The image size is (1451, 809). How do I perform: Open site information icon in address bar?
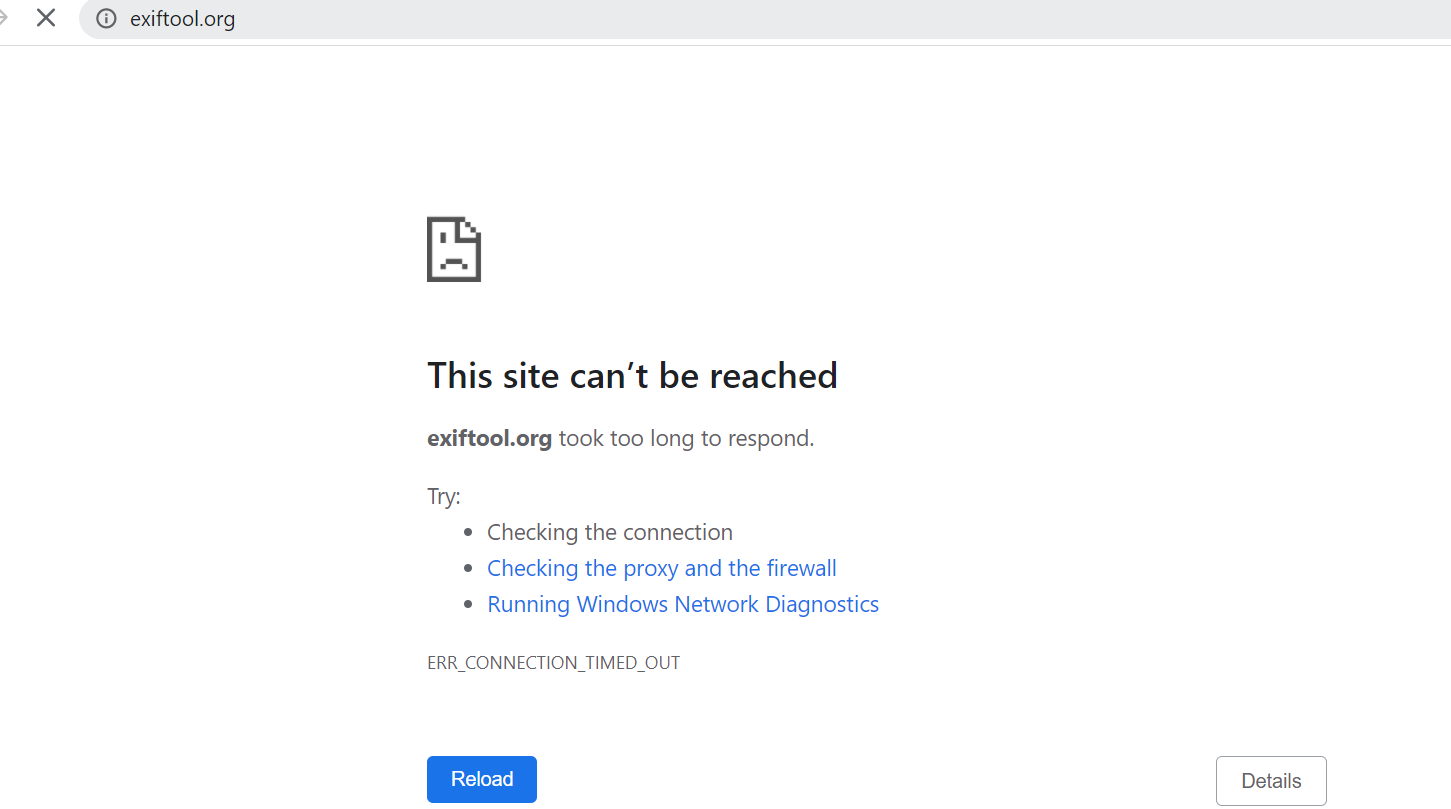[106, 18]
